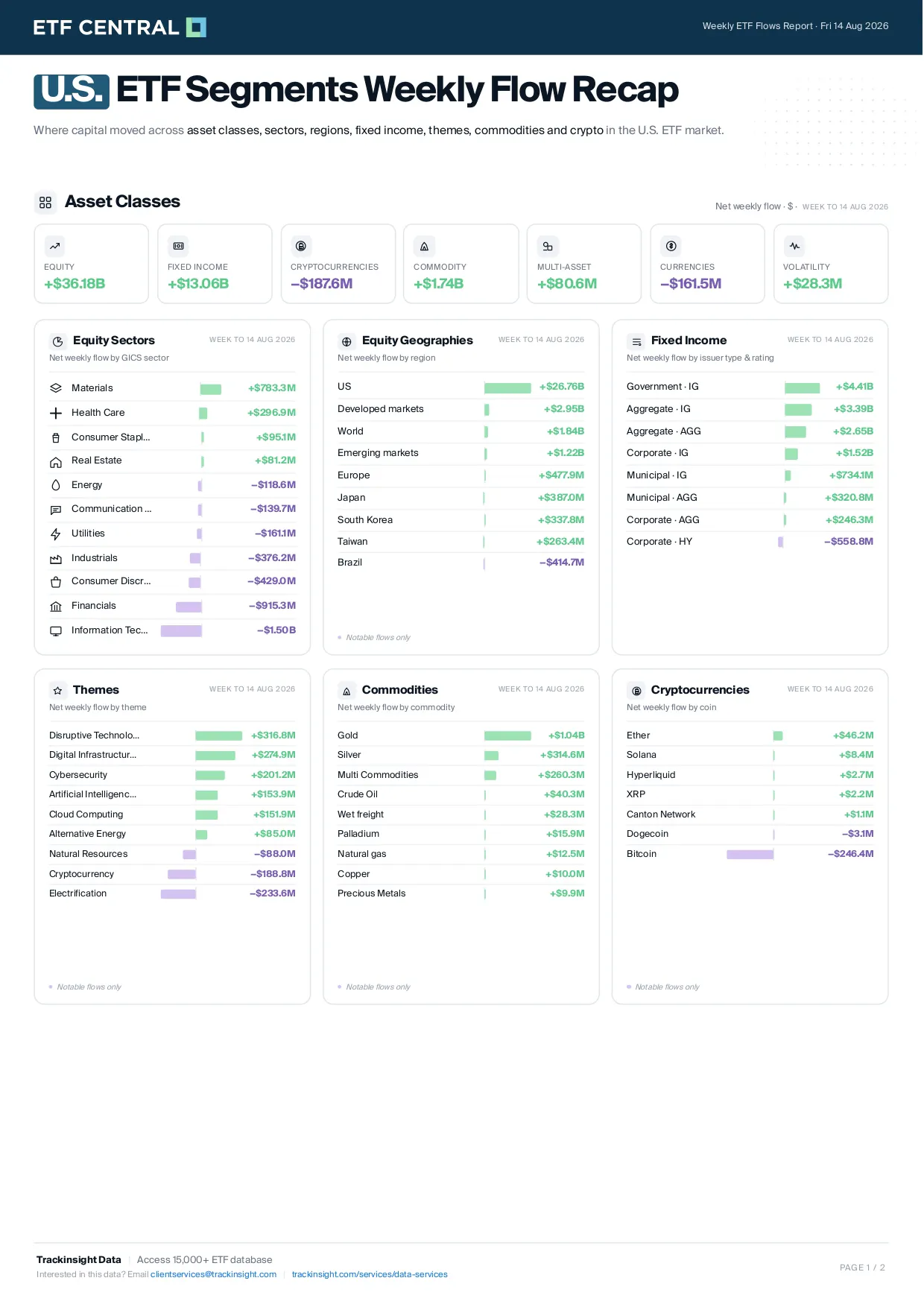
Task: Open the clientservices@trackinsight.com email link
Action: click(213, 1274)
